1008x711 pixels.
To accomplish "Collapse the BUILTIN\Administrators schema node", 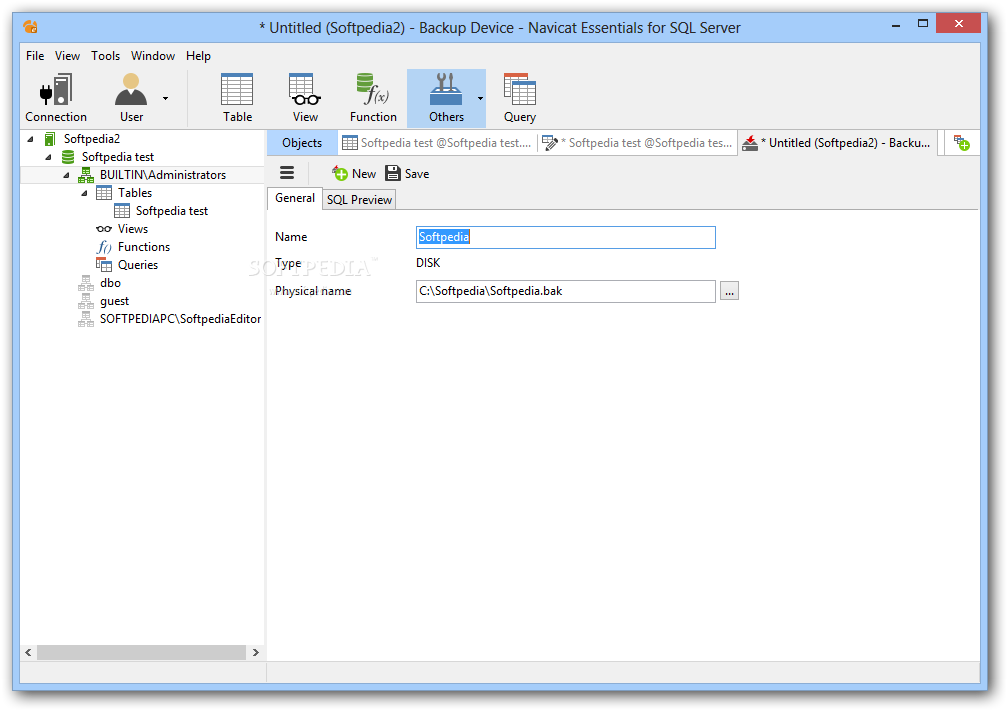I will (x=66, y=175).
